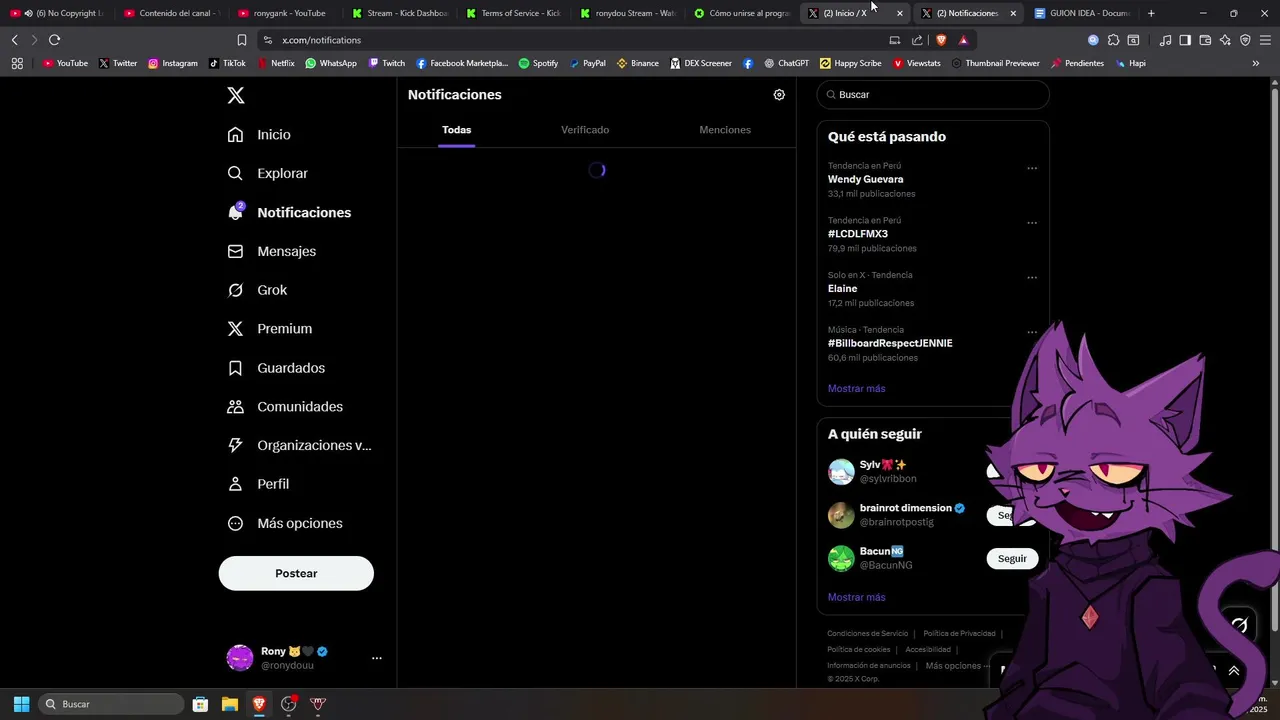Click the Windows taskbar Buscar box

[111, 704]
